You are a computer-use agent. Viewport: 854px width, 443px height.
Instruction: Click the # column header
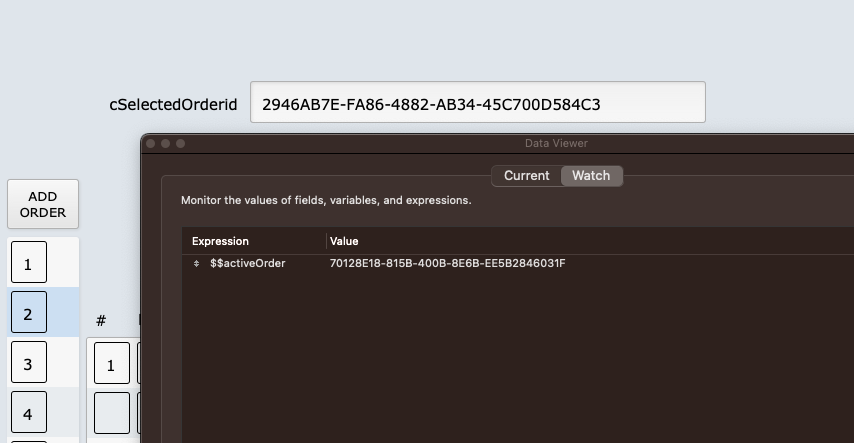click(x=101, y=321)
